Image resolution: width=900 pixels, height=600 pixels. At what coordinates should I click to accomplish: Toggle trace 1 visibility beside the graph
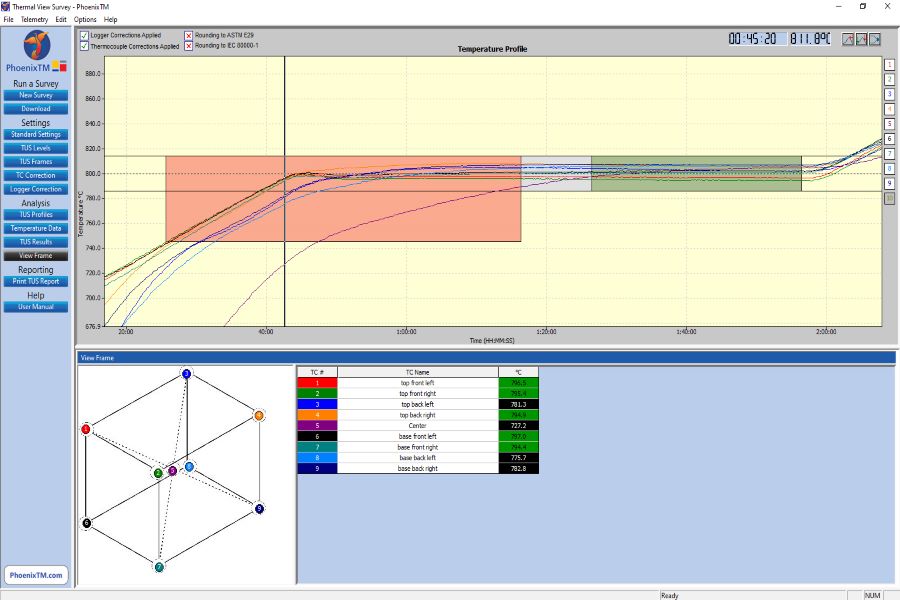[889, 64]
